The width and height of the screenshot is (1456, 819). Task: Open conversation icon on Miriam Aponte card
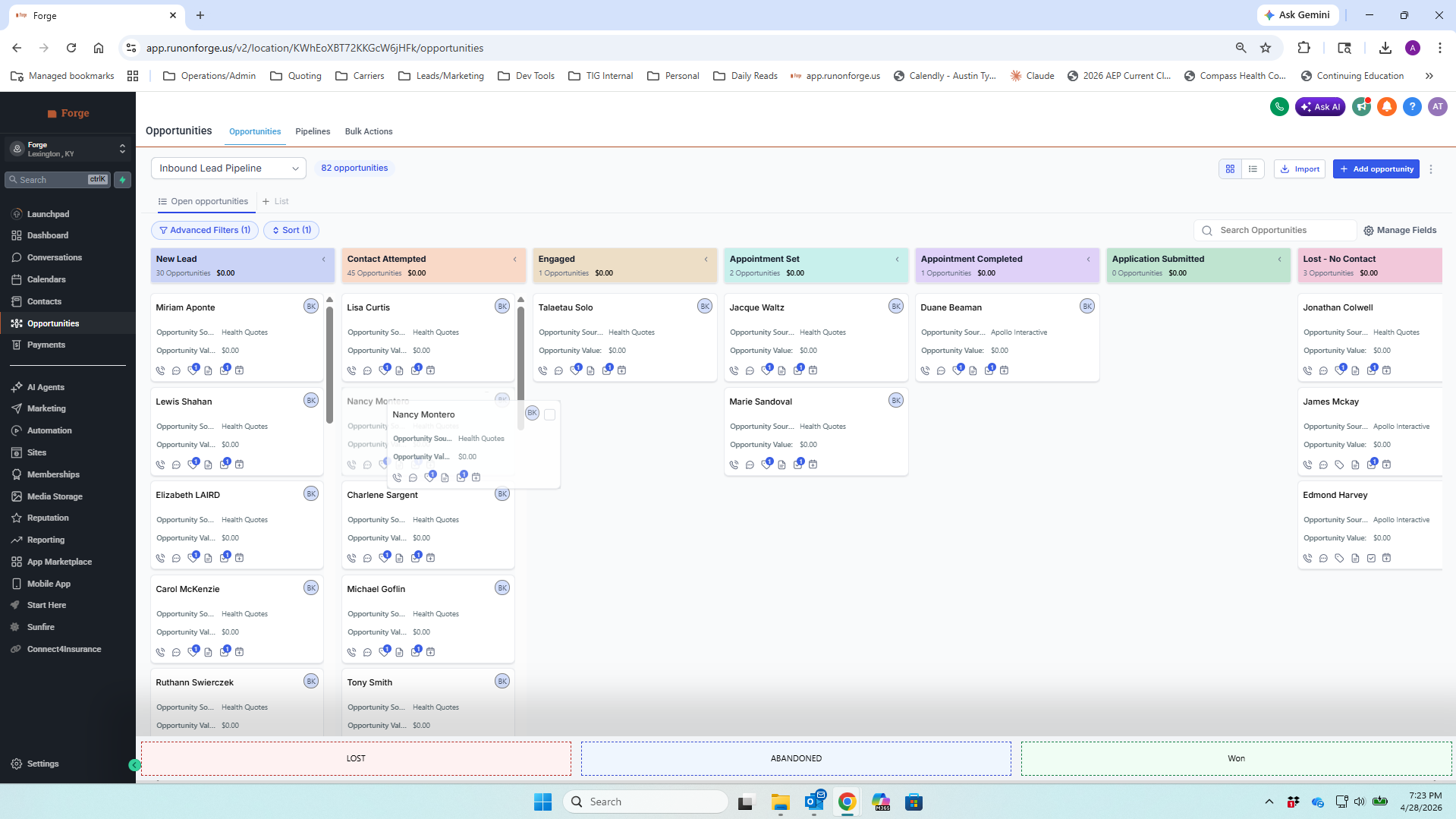pyautogui.click(x=176, y=370)
